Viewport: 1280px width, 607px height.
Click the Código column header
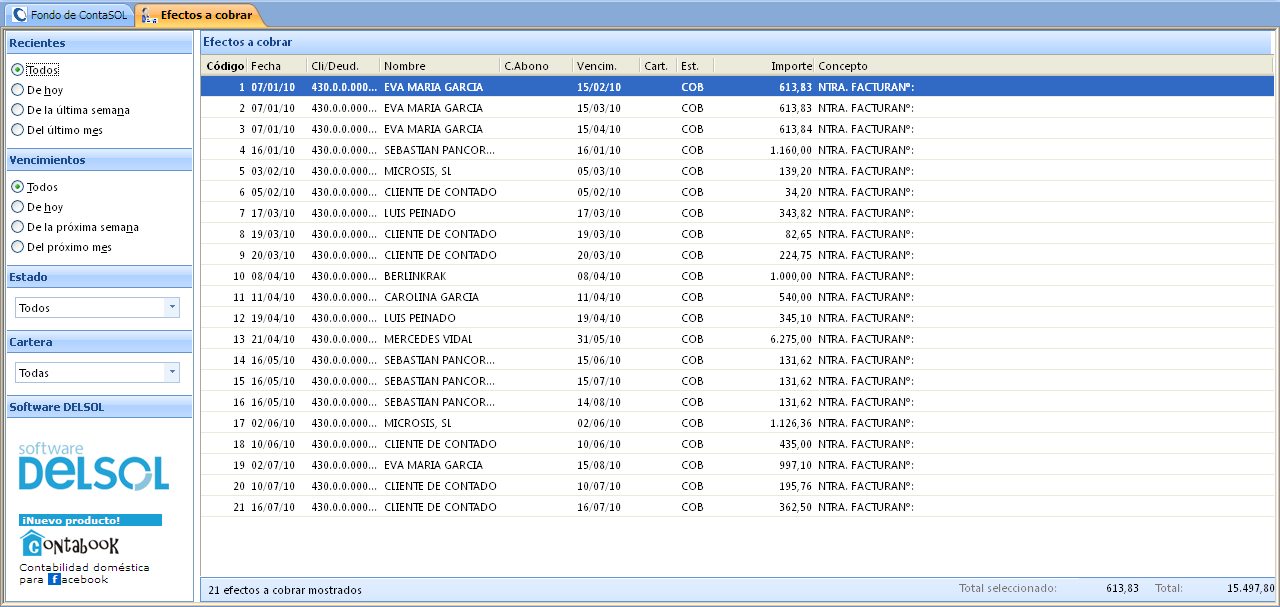pos(225,66)
